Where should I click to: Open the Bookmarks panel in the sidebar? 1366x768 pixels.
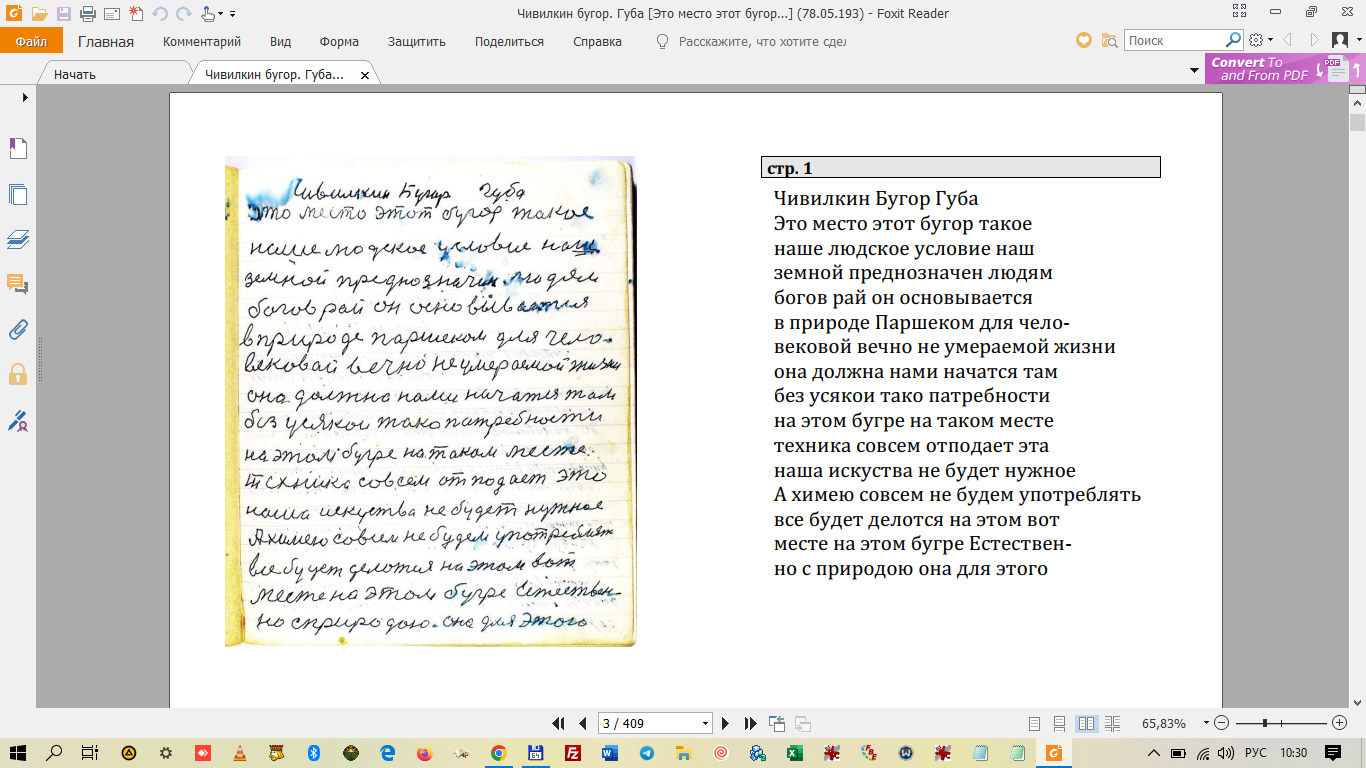[17, 149]
